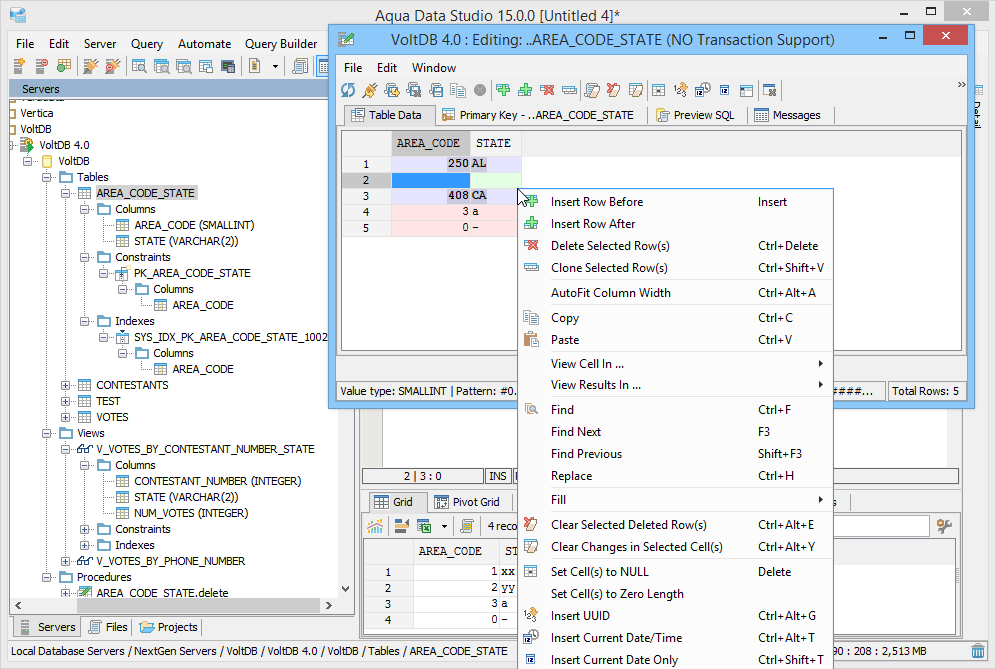The width and height of the screenshot is (996, 669).
Task: Click the wrench settings icon near the results filter
Action: point(944,525)
